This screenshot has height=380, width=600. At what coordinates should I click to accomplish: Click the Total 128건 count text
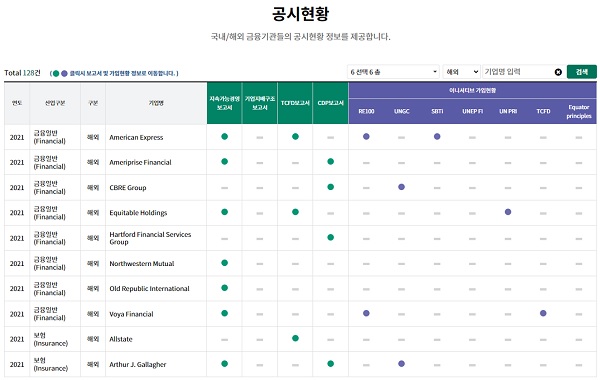(x=22, y=73)
